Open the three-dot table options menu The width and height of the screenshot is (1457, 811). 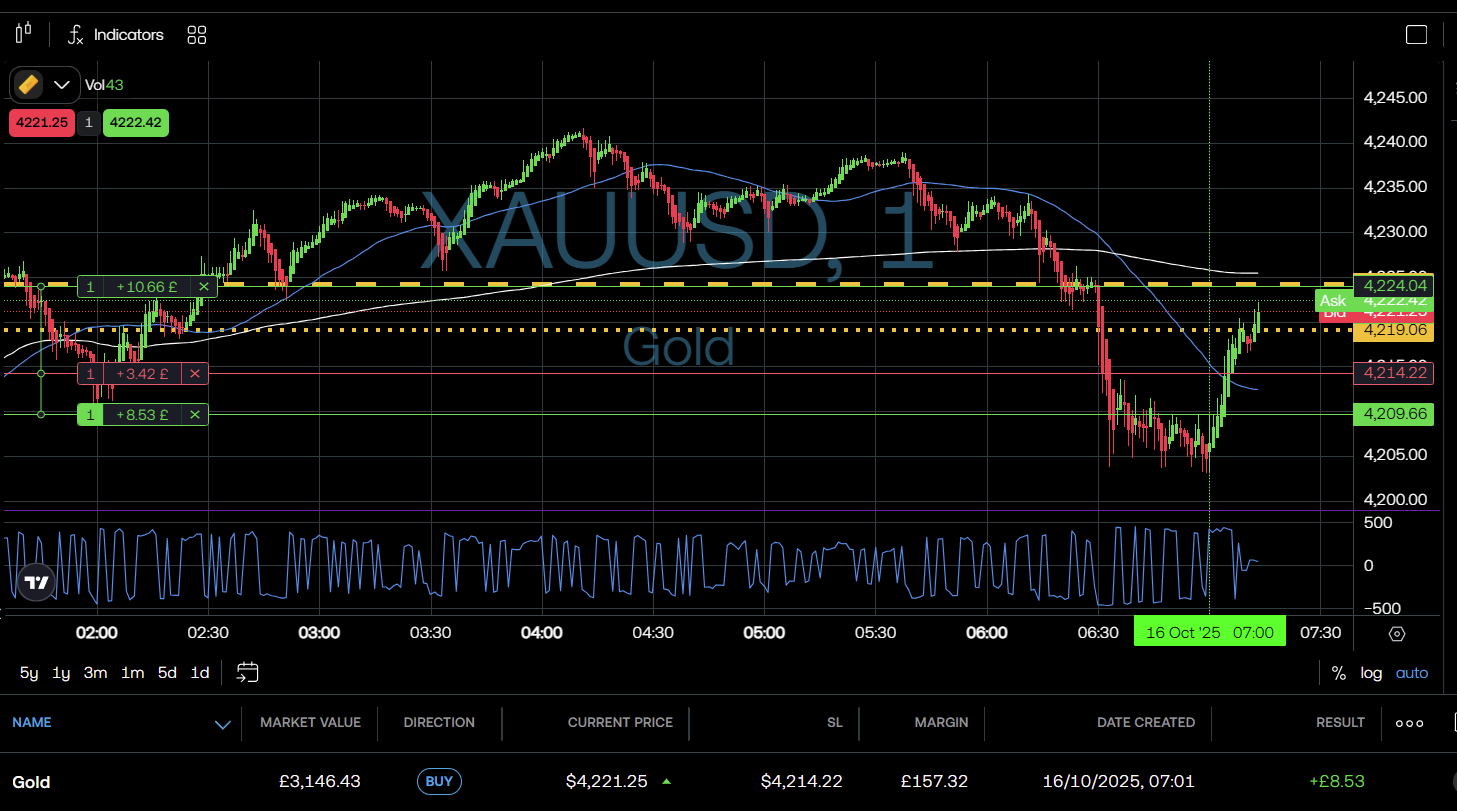pyautogui.click(x=1409, y=723)
